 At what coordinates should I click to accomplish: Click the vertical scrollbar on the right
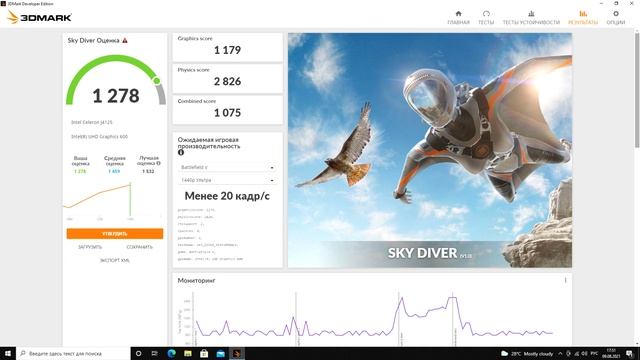(637, 90)
